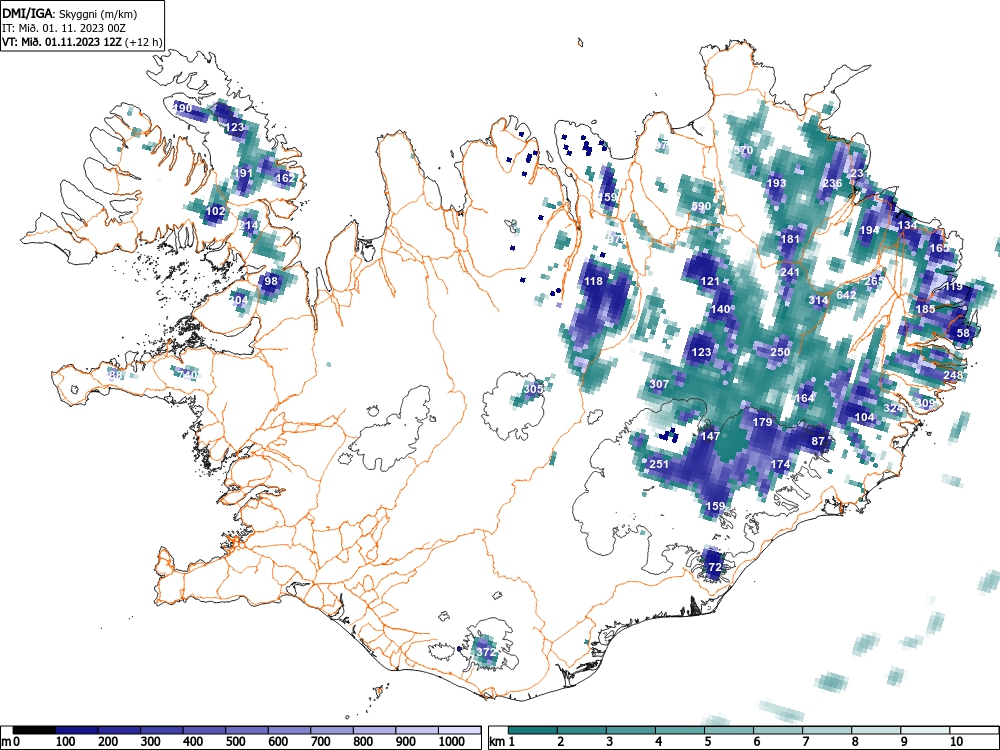Click the visibility value 72 near the southeast coast

coord(715,566)
